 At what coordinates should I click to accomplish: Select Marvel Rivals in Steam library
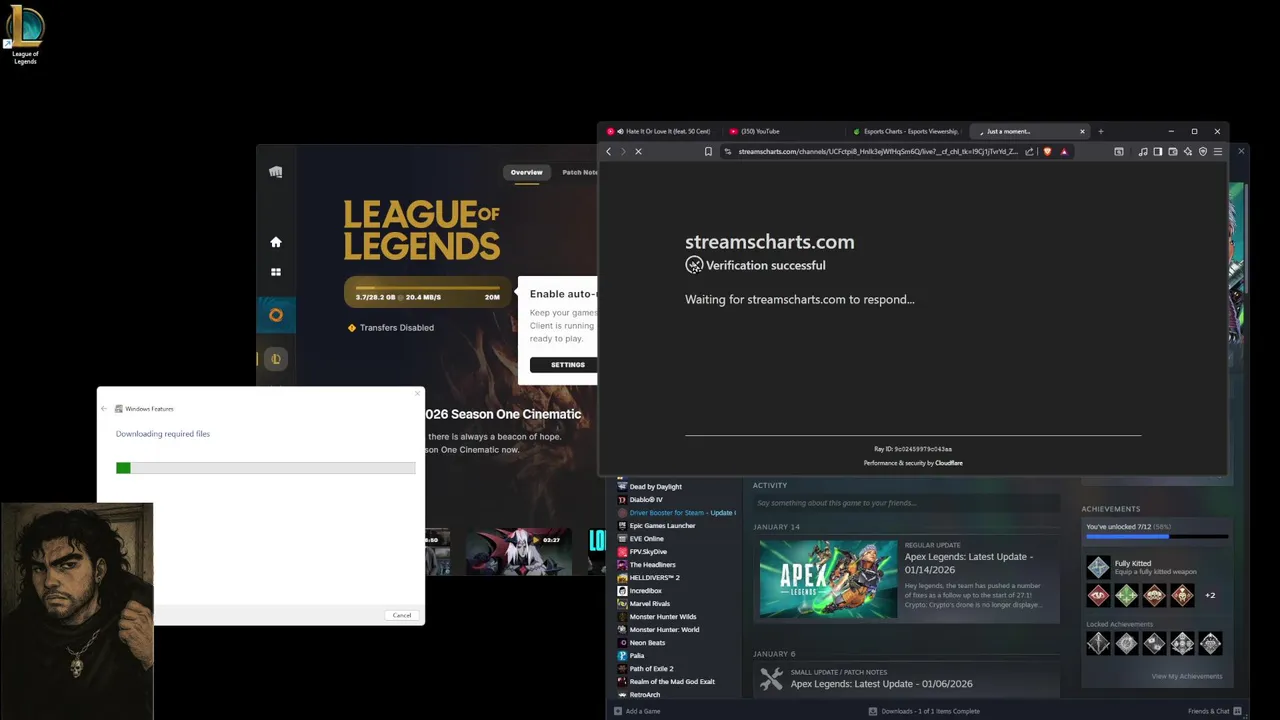pyautogui.click(x=649, y=604)
